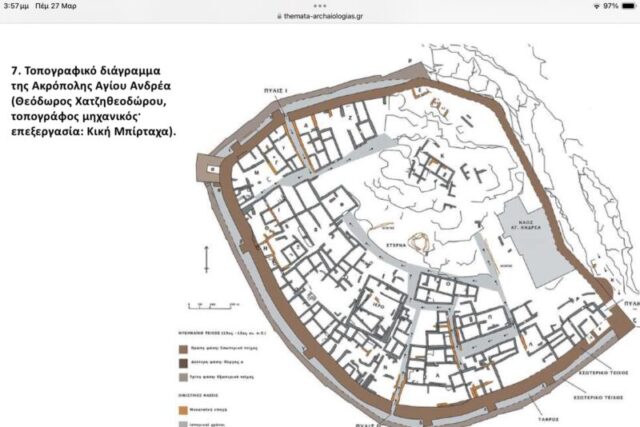Click the ΣΤΕΡΝΑ label on the map
This screenshot has width=640, height=427.
click(x=396, y=246)
